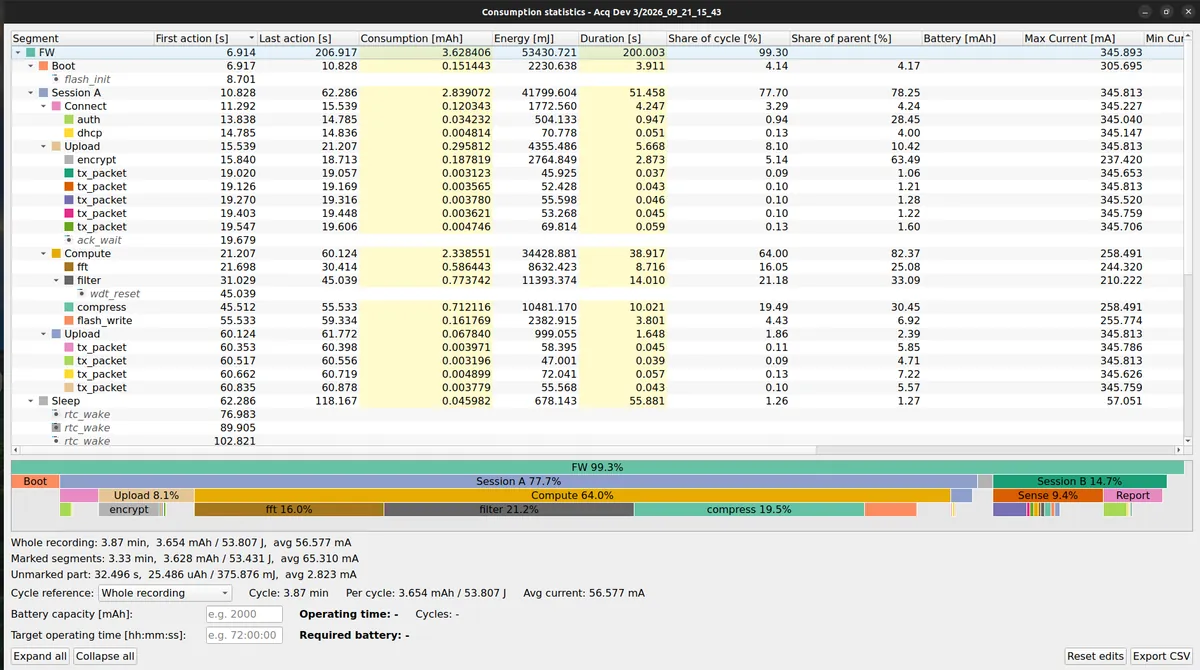The height and width of the screenshot is (670, 1200).
Task: Click color icon of tx_packet starting 60.353
Action: tap(69, 347)
